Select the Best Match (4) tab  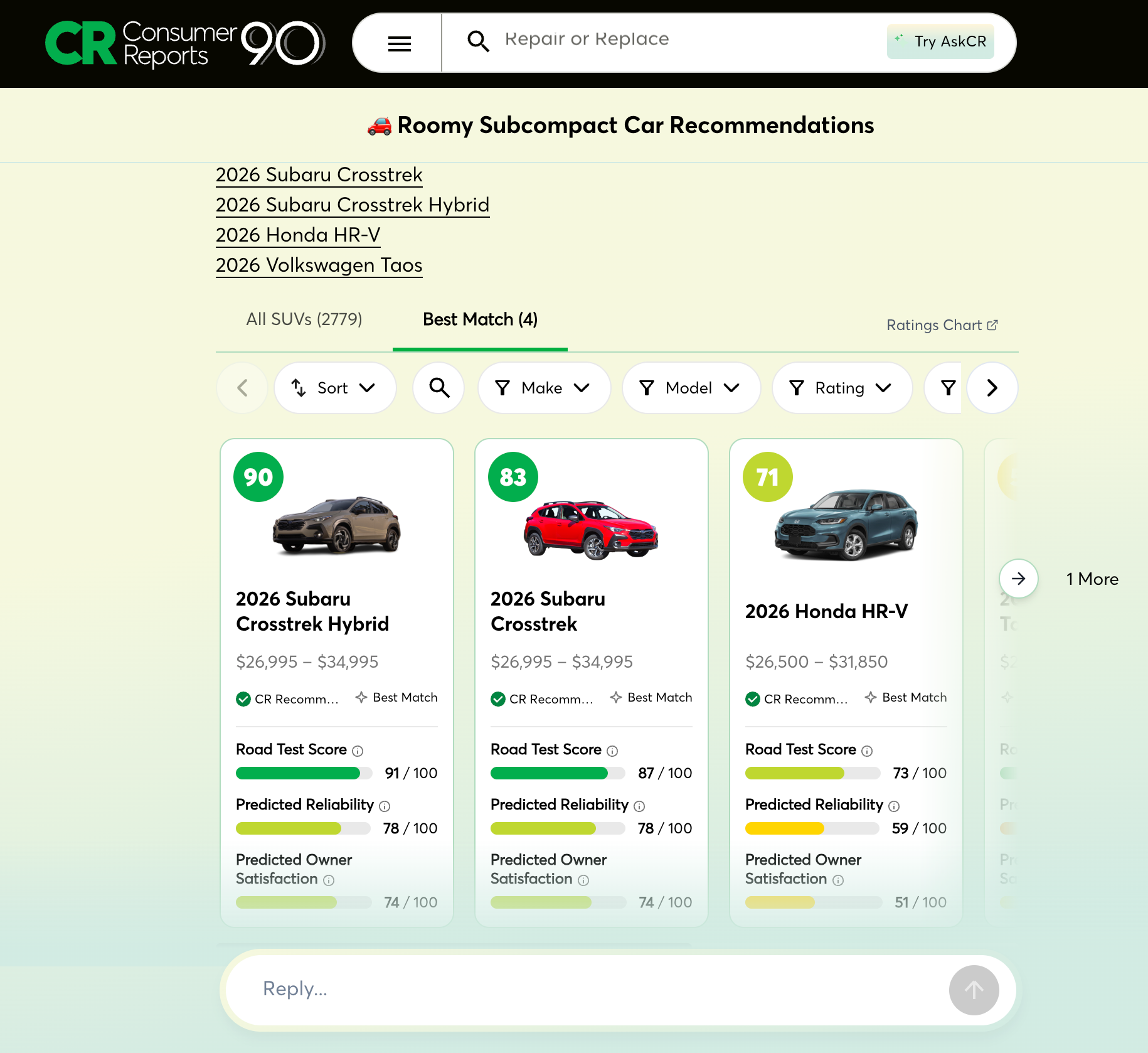[480, 319]
